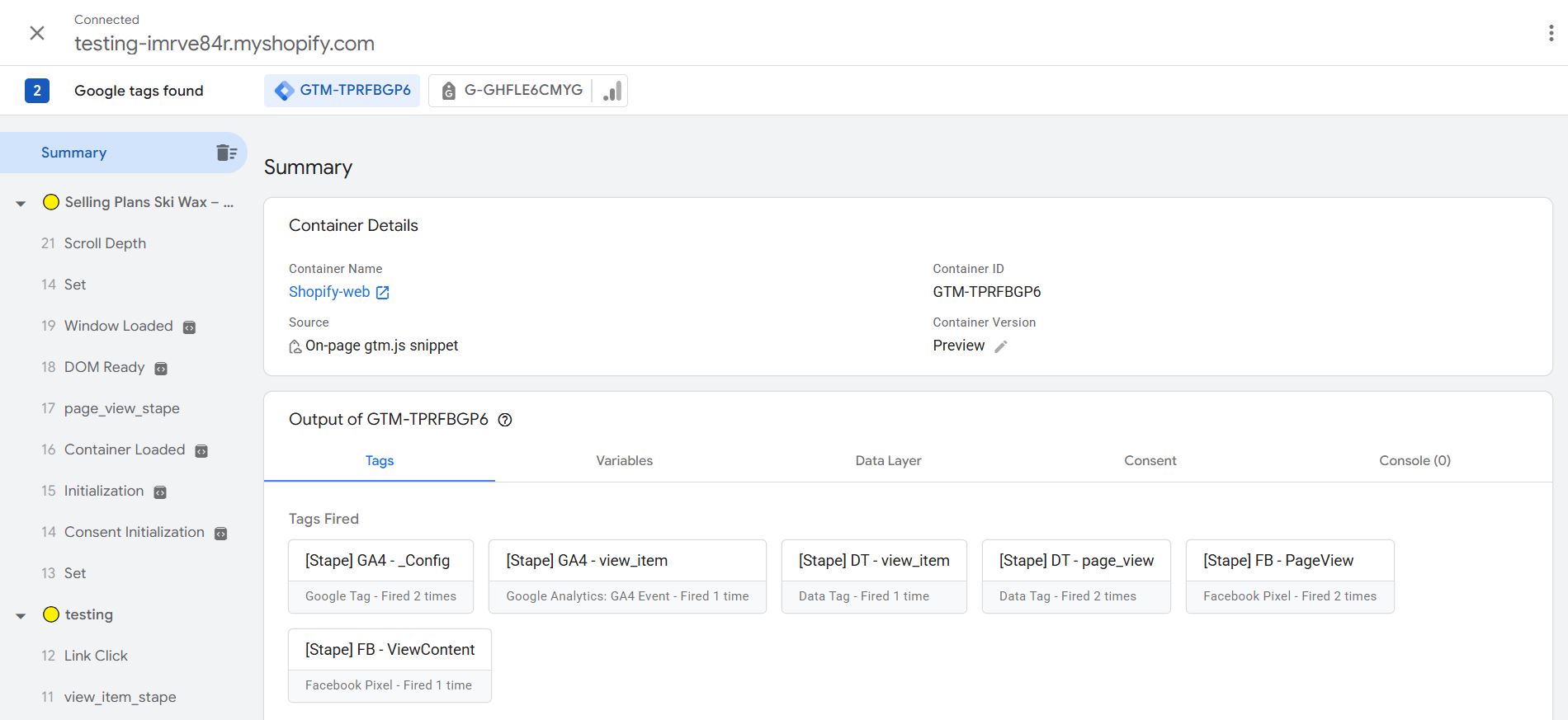The height and width of the screenshot is (720, 1568).
Task: Click the On-page gtm.js snippet text
Action: (381, 346)
